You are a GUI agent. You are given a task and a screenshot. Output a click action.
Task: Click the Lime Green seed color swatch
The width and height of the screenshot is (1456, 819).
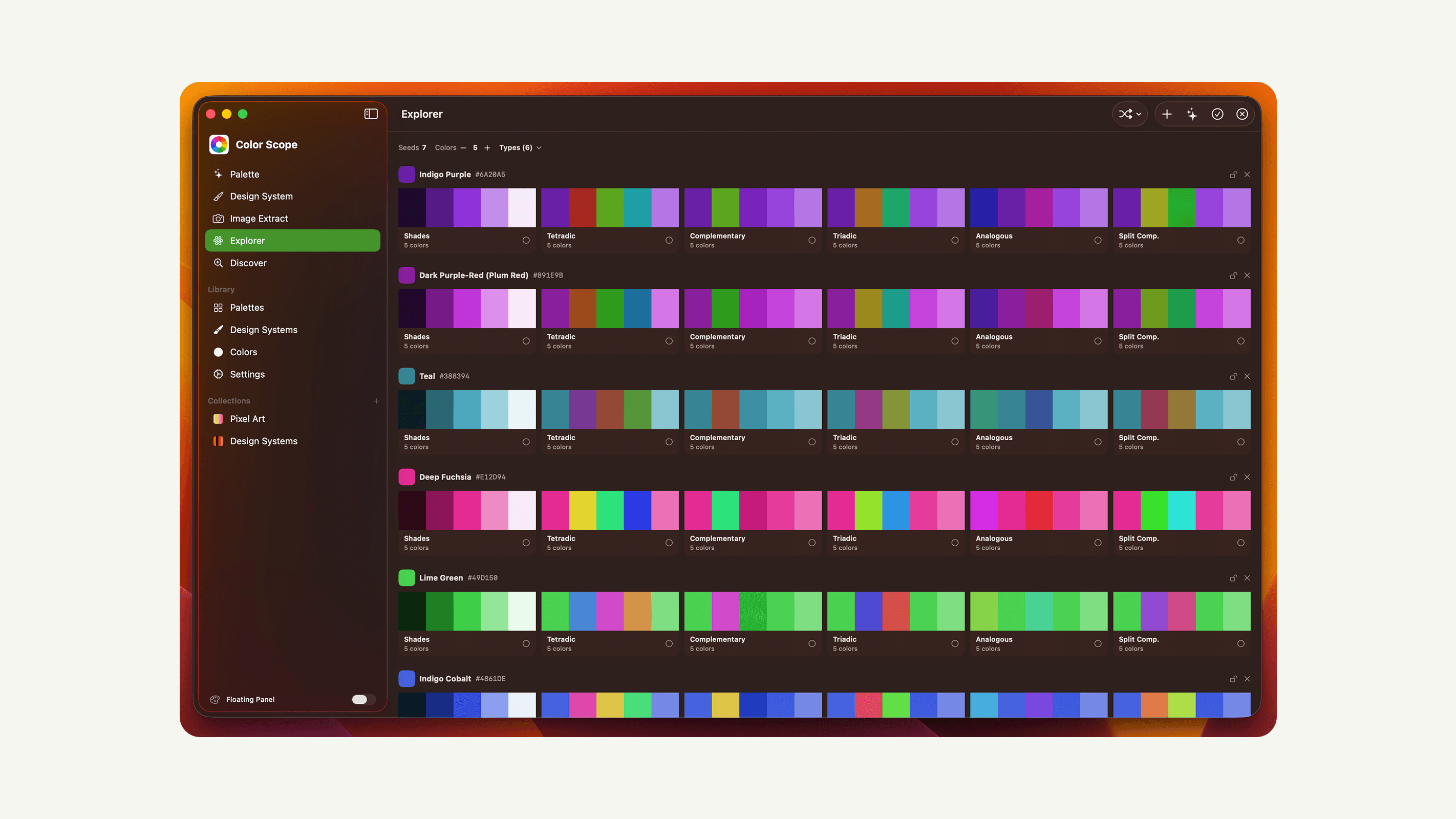(x=406, y=578)
